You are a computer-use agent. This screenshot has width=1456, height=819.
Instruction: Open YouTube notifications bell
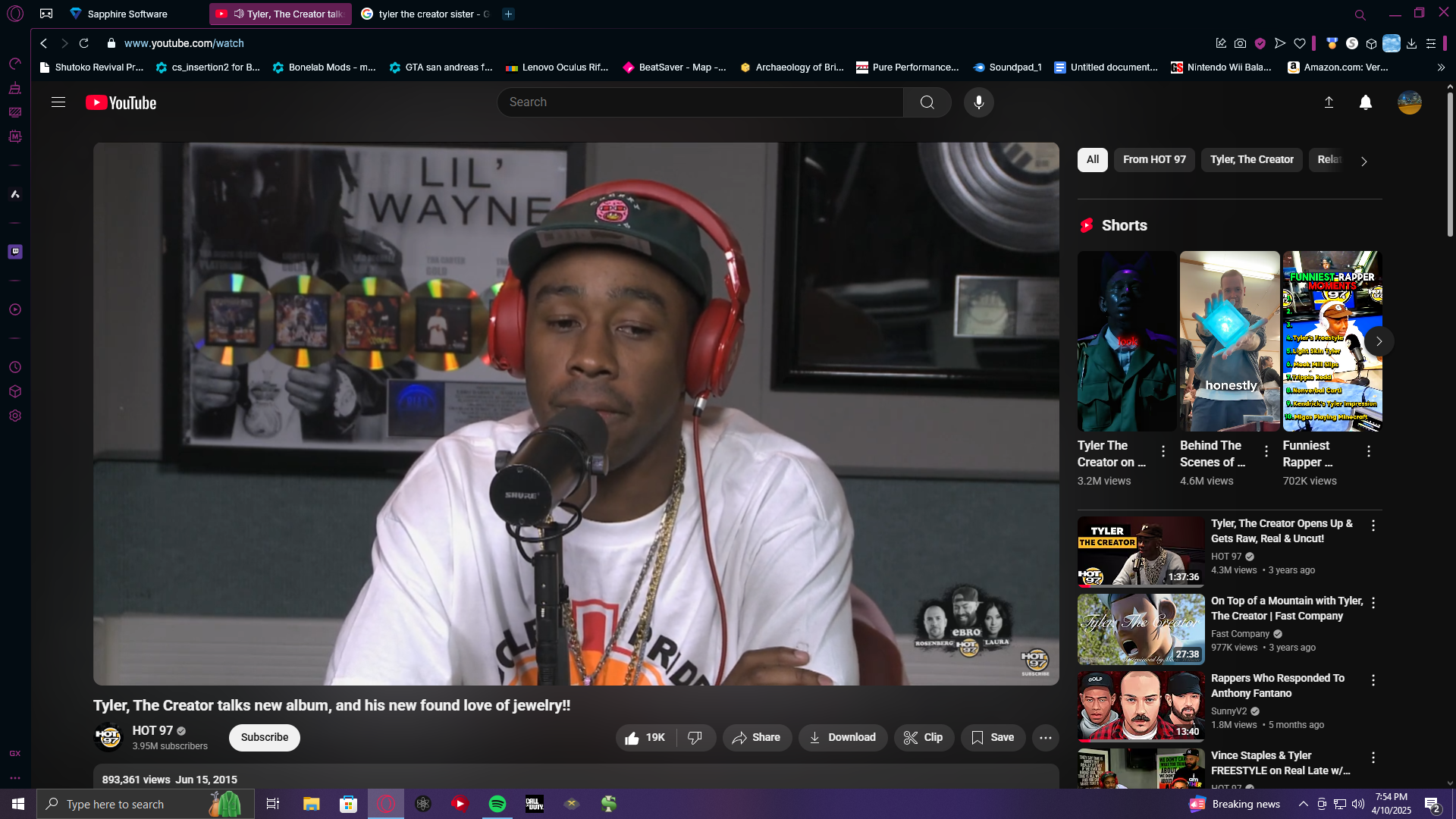(1365, 102)
